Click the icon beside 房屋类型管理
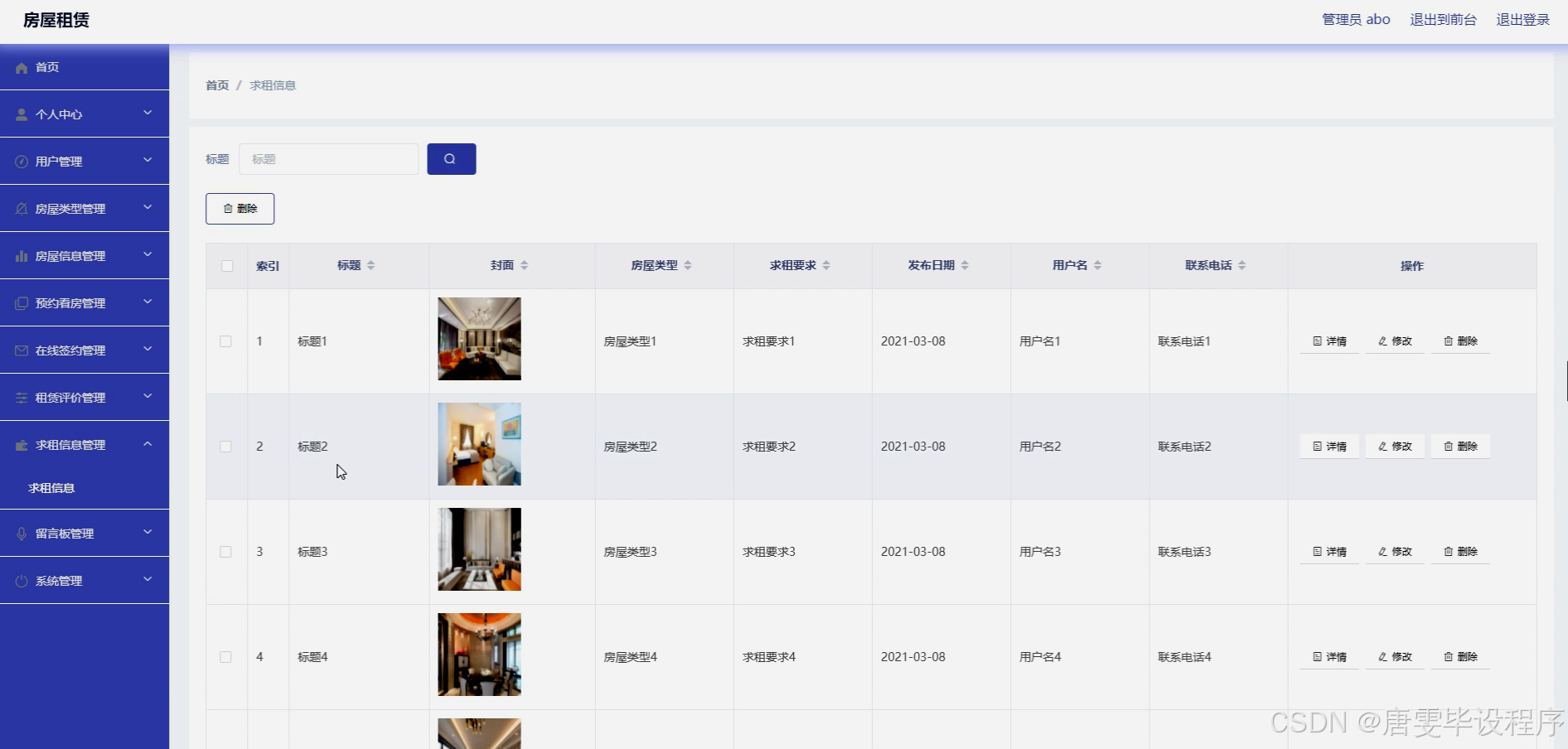This screenshot has height=749, width=1568. point(22,209)
